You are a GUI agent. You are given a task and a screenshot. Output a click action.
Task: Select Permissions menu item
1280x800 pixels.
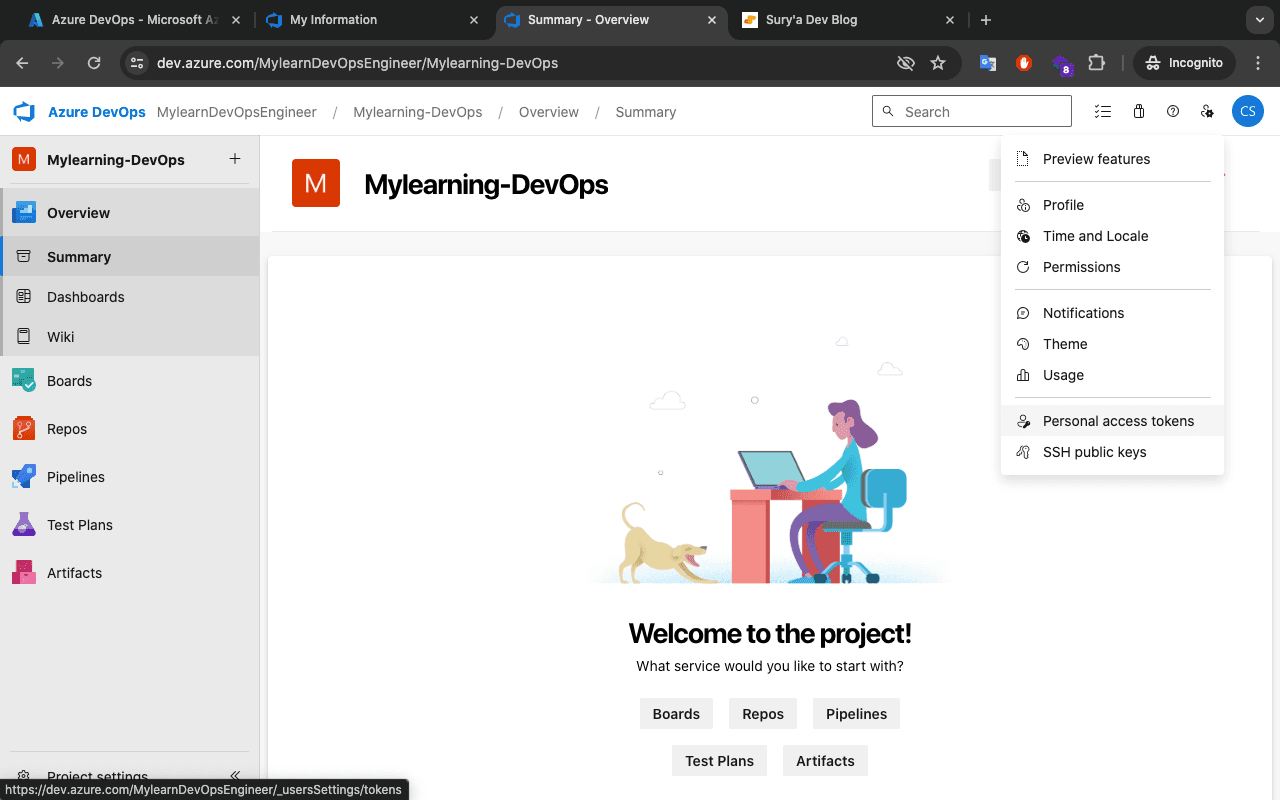click(x=1112, y=267)
